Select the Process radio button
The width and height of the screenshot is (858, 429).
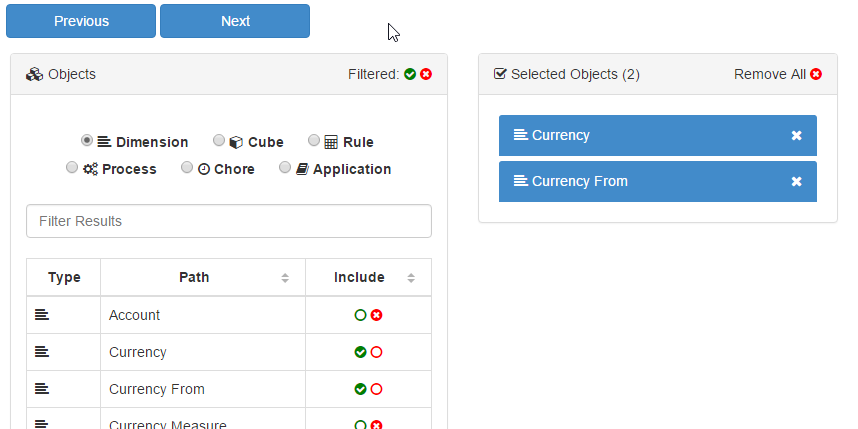pos(72,168)
